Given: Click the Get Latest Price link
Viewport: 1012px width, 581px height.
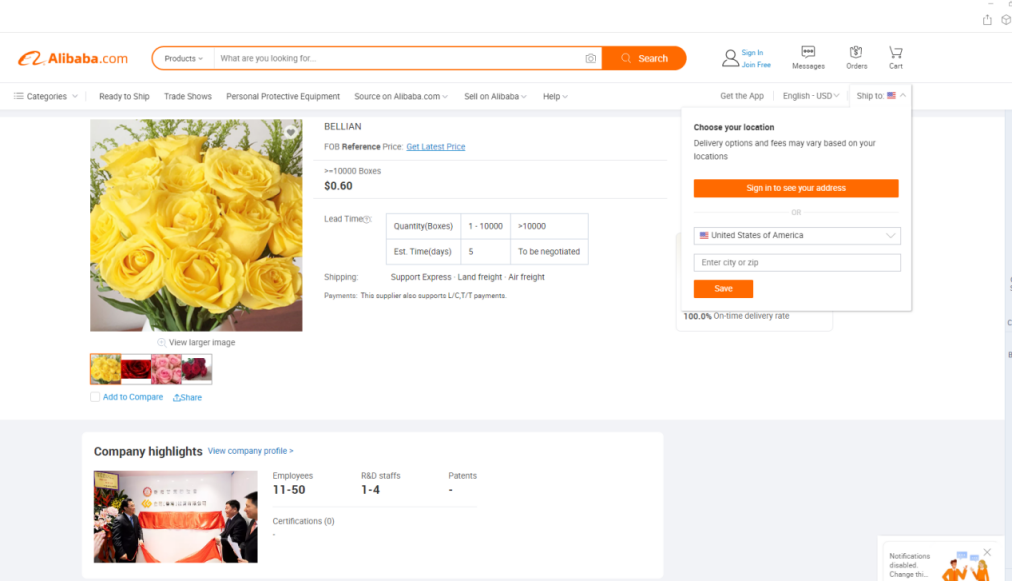Looking at the screenshot, I should [x=435, y=147].
